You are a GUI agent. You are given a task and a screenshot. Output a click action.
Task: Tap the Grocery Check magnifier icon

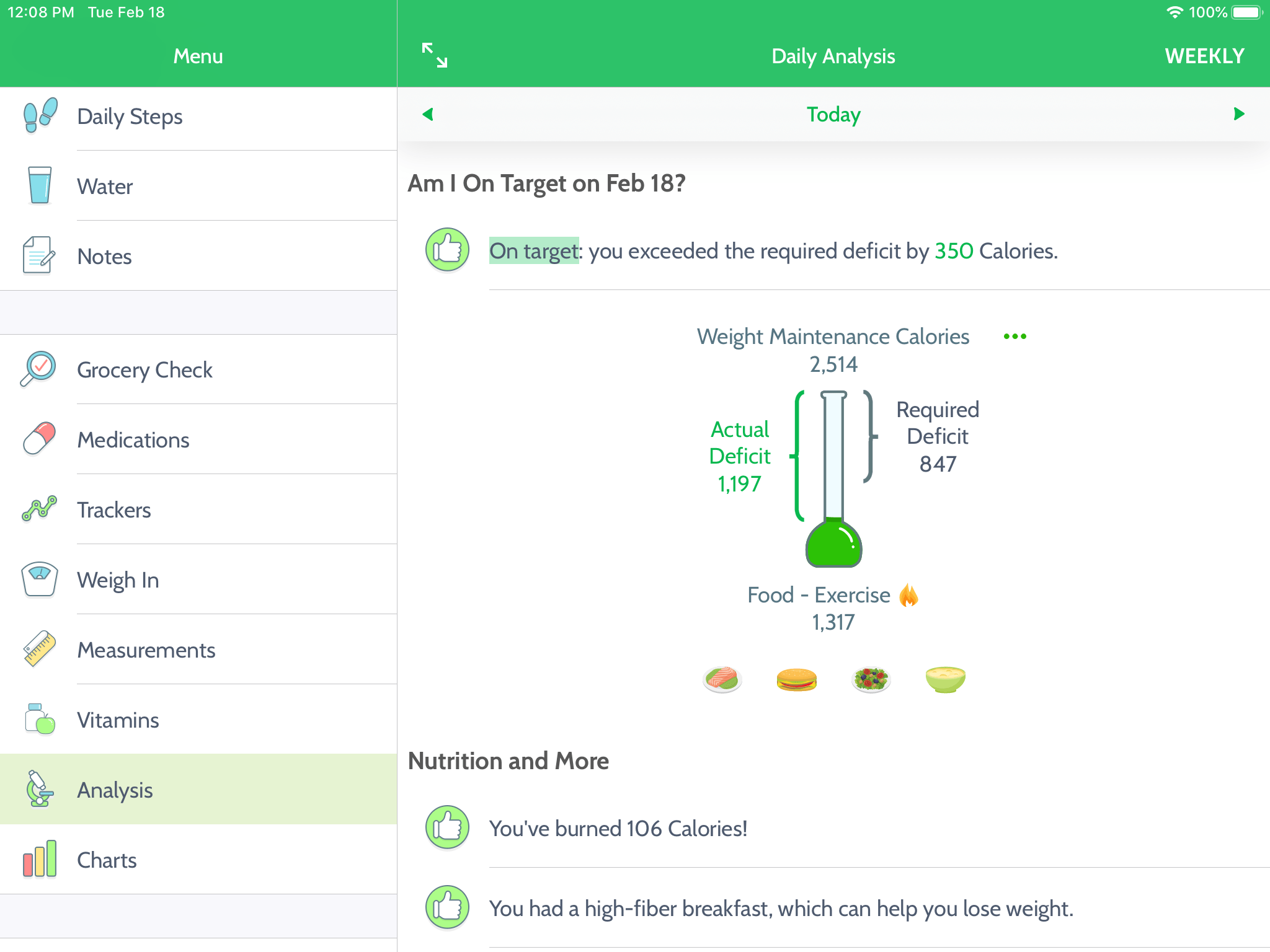[38, 369]
